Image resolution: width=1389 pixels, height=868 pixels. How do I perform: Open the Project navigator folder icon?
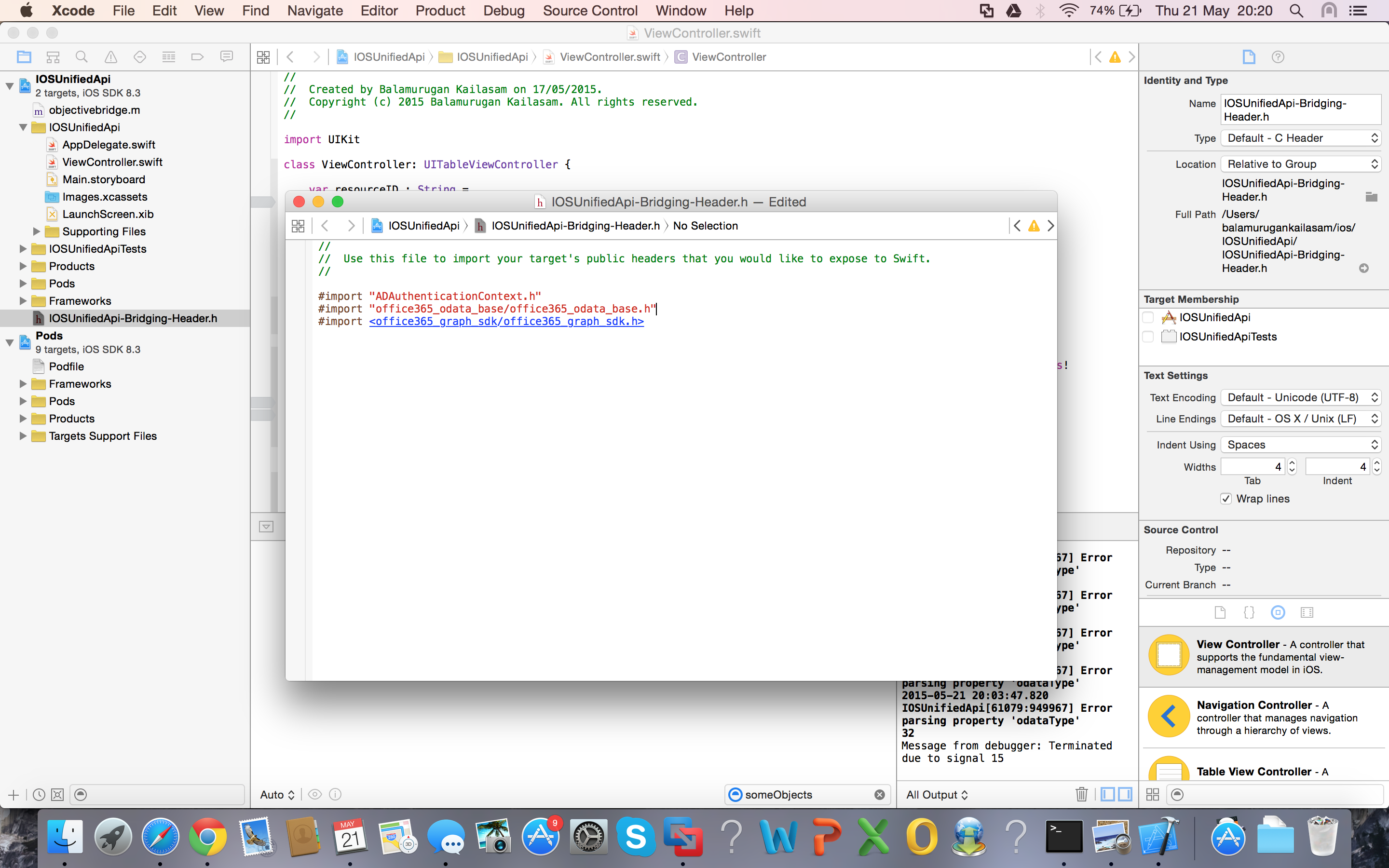pos(24,57)
